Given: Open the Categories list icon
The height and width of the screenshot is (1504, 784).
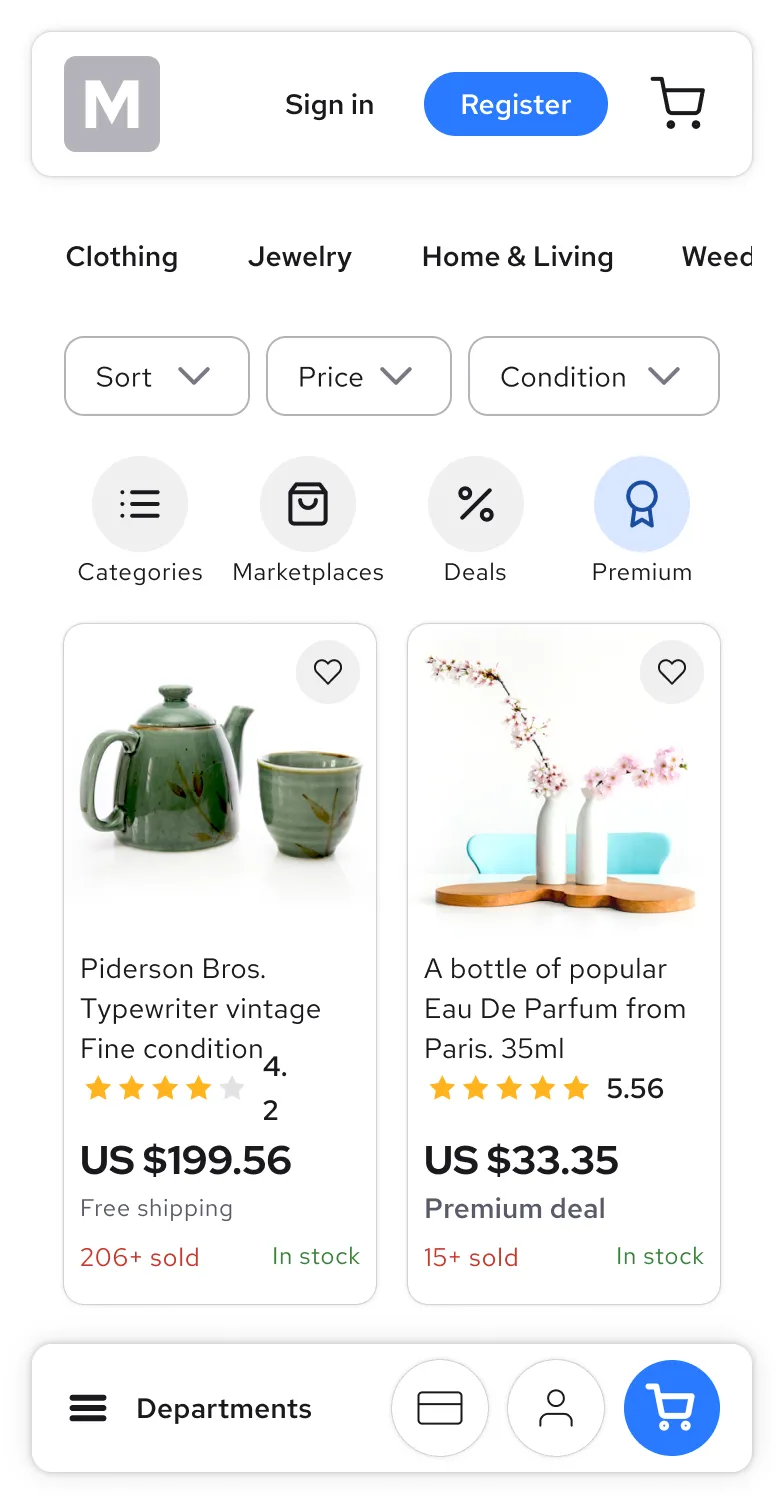Looking at the screenshot, I should [x=140, y=504].
